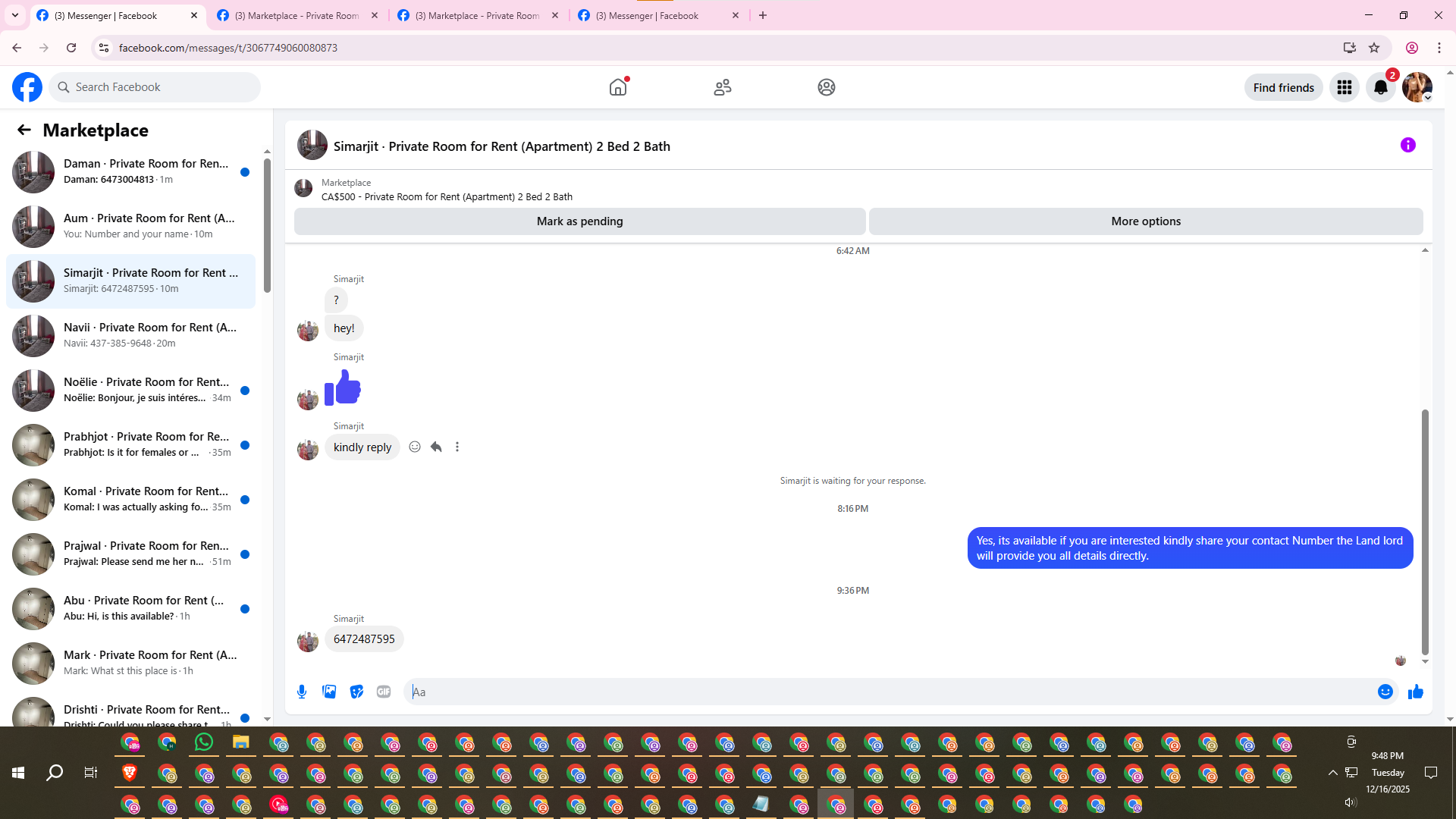Open the Brave browser from taskbar
Viewport: 1456px width, 819px height.
pyautogui.click(x=130, y=773)
